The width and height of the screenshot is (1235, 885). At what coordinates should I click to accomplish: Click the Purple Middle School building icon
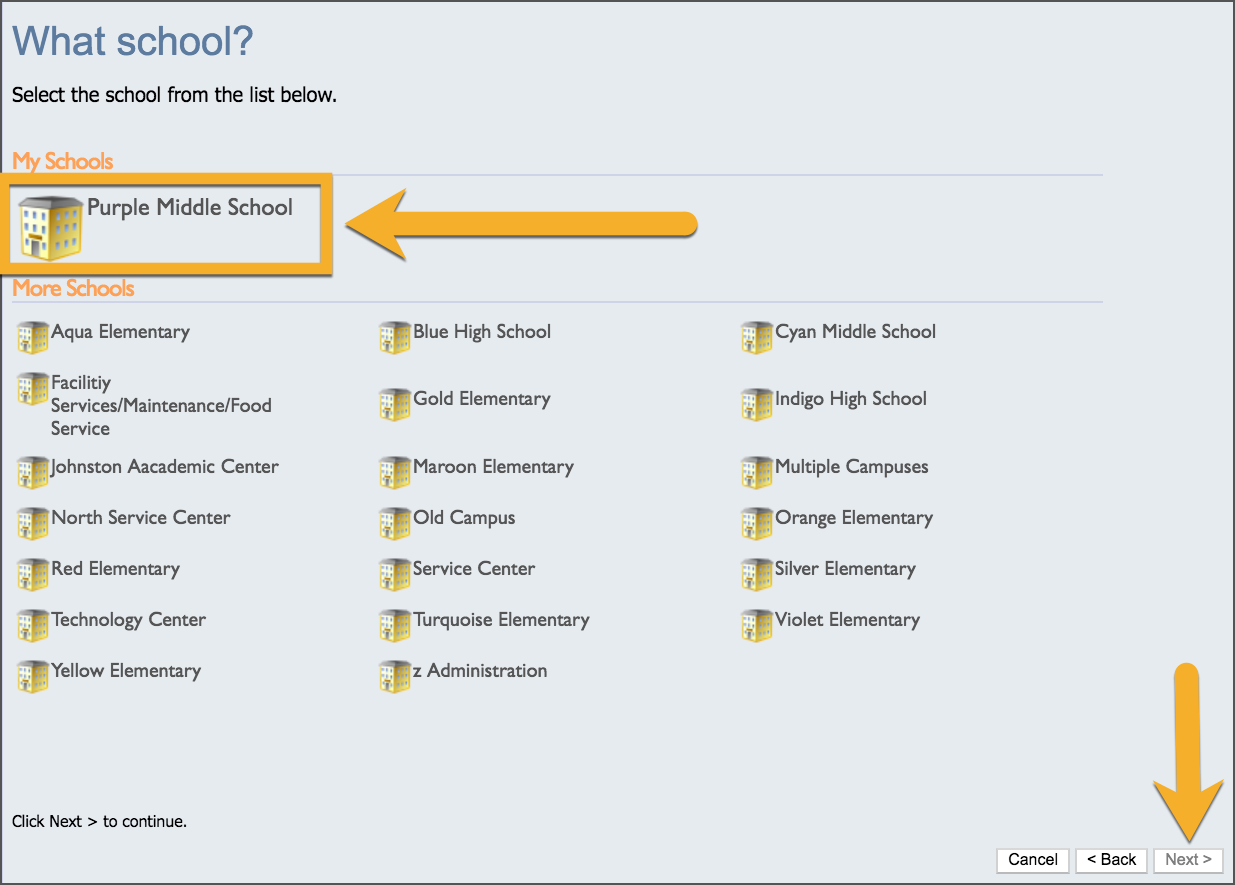pyautogui.click(x=50, y=226)
